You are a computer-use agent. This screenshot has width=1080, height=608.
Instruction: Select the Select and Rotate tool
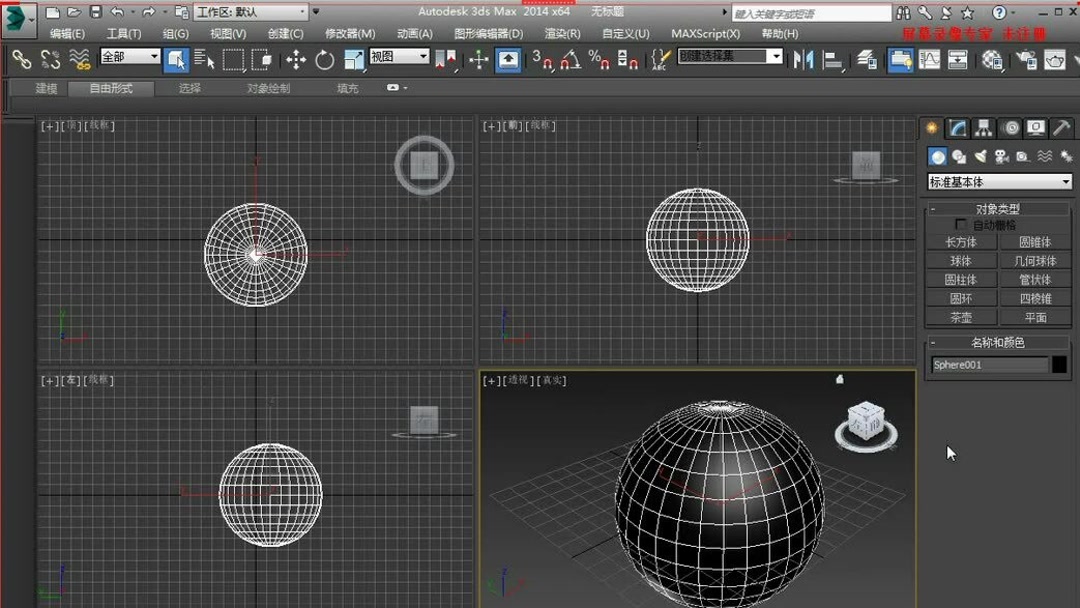coord(325,61)
